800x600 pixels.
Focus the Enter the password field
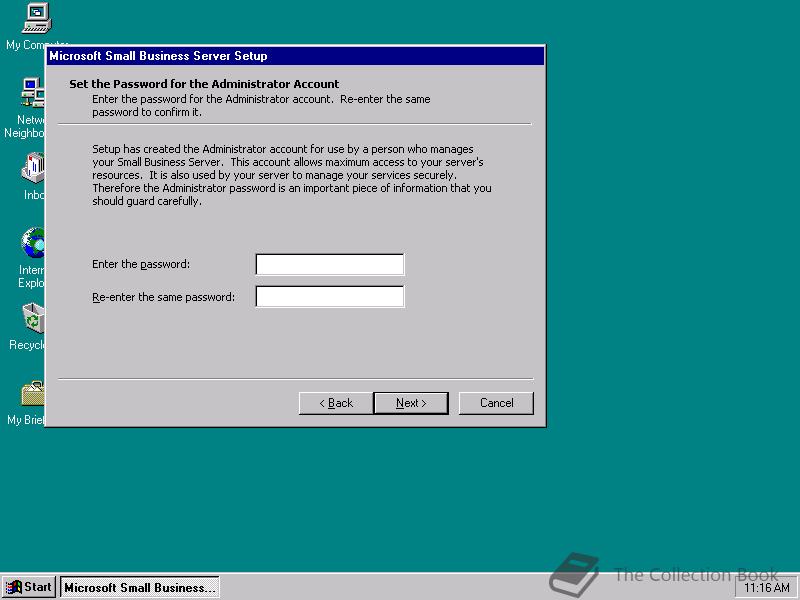tap(330, 264)
